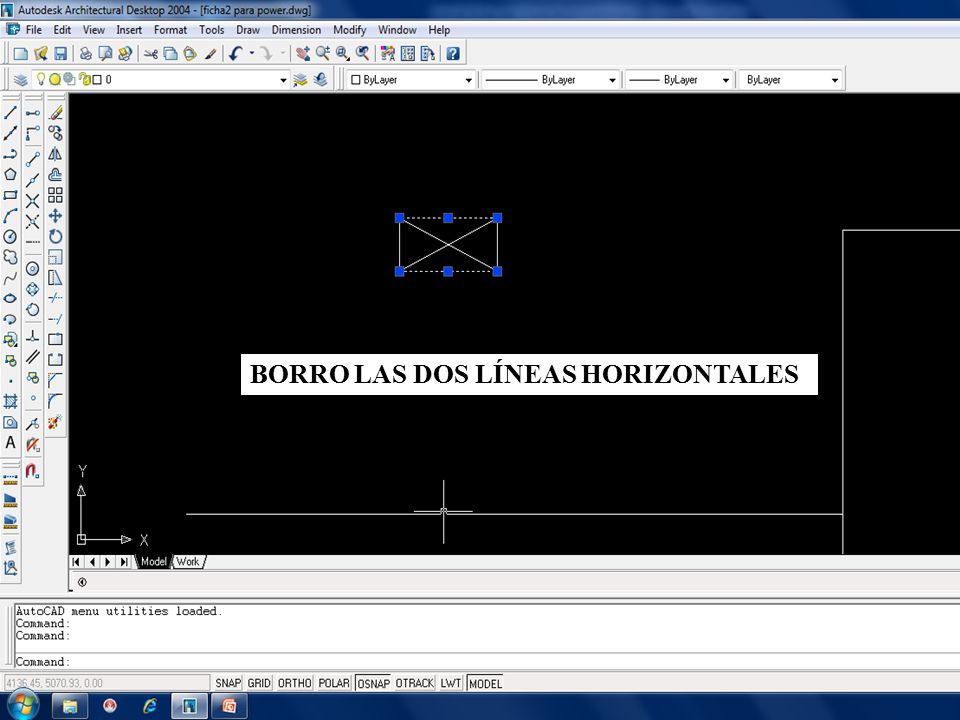Click the Pan Realtime hand icon

[x=302, y=54]
